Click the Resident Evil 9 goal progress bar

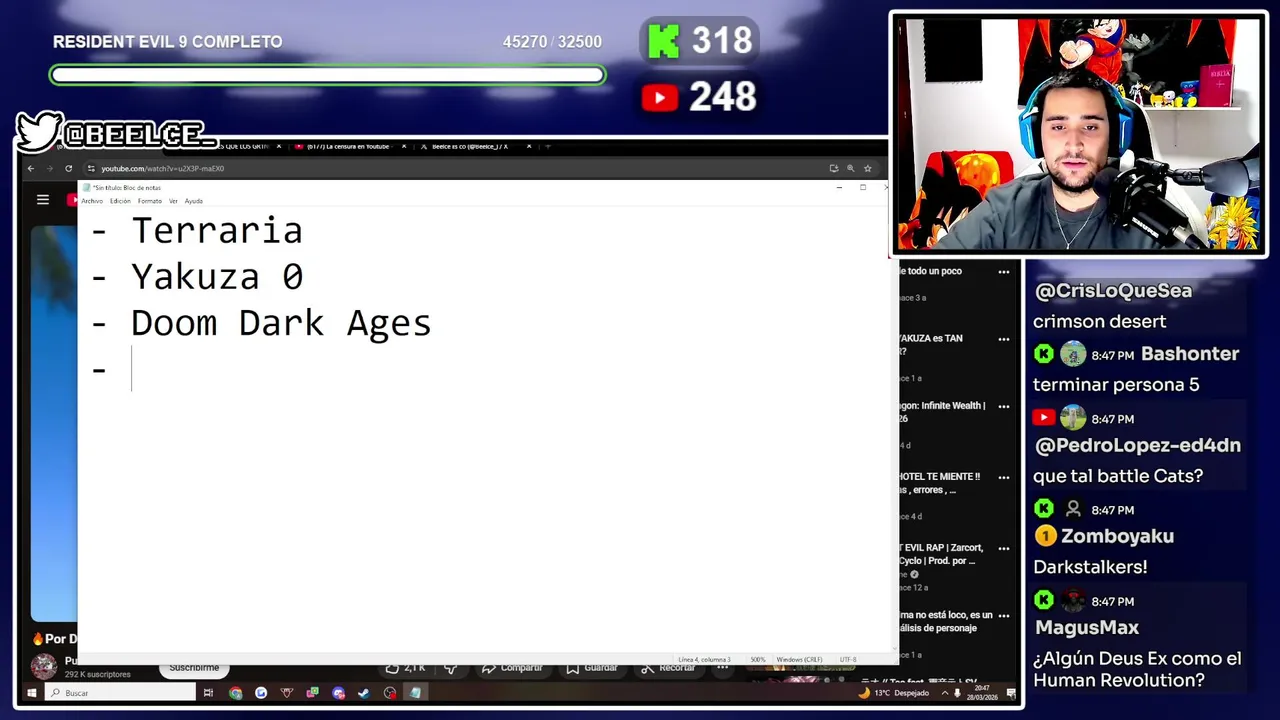point(328,75)
